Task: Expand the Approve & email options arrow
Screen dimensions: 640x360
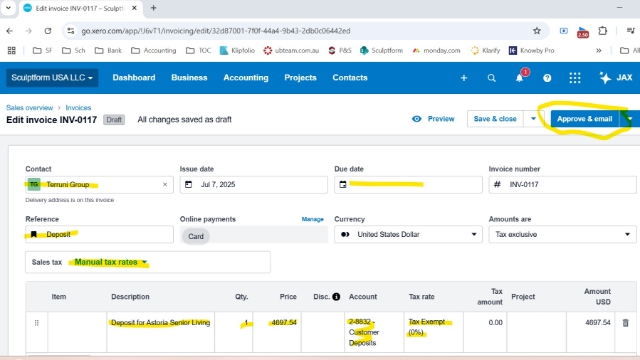Action: [630, 119]
